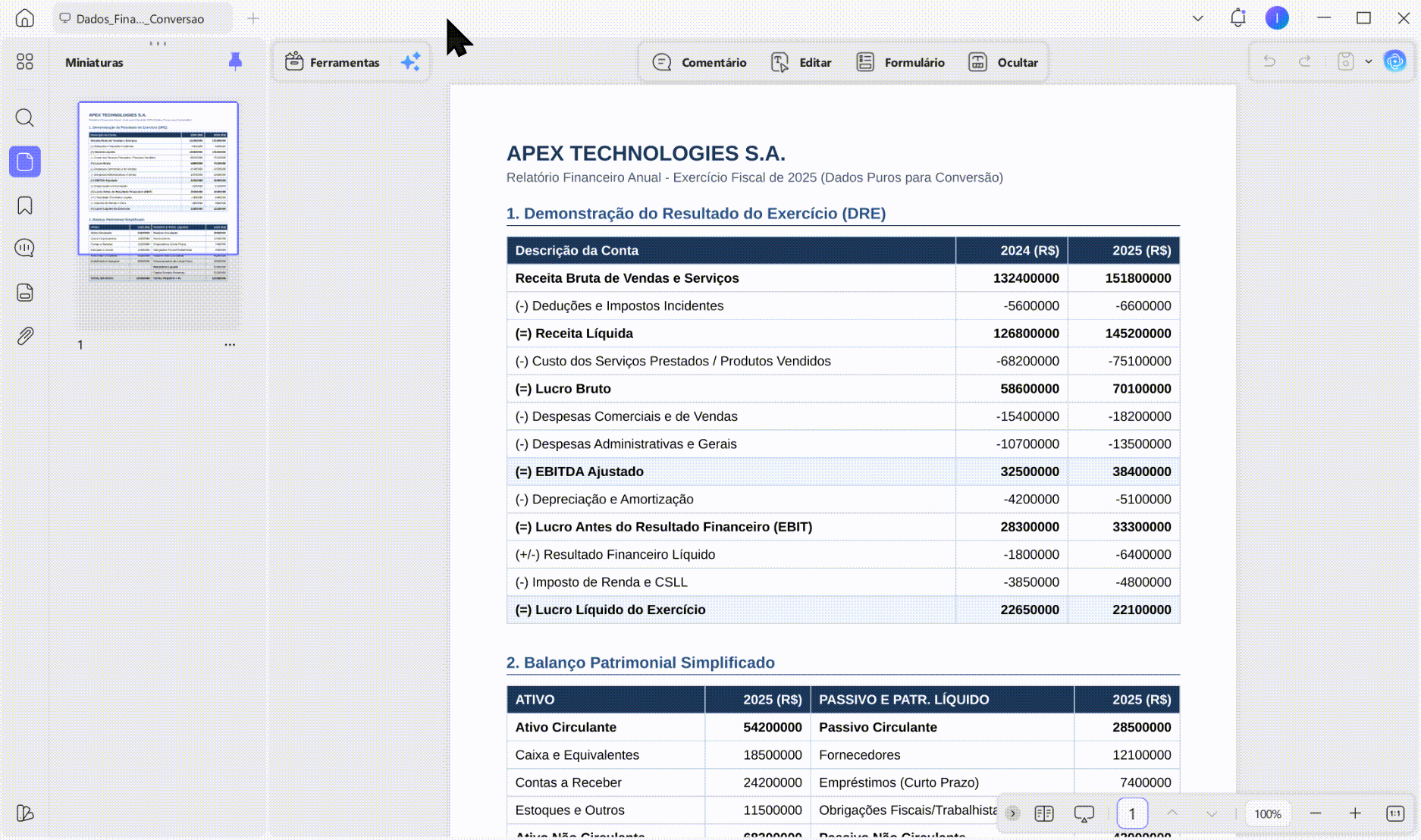This screenshot has height=840, width=1421.
Task: Open the stamp/signature sidebar icon
Action: click(x=25, y=293)
